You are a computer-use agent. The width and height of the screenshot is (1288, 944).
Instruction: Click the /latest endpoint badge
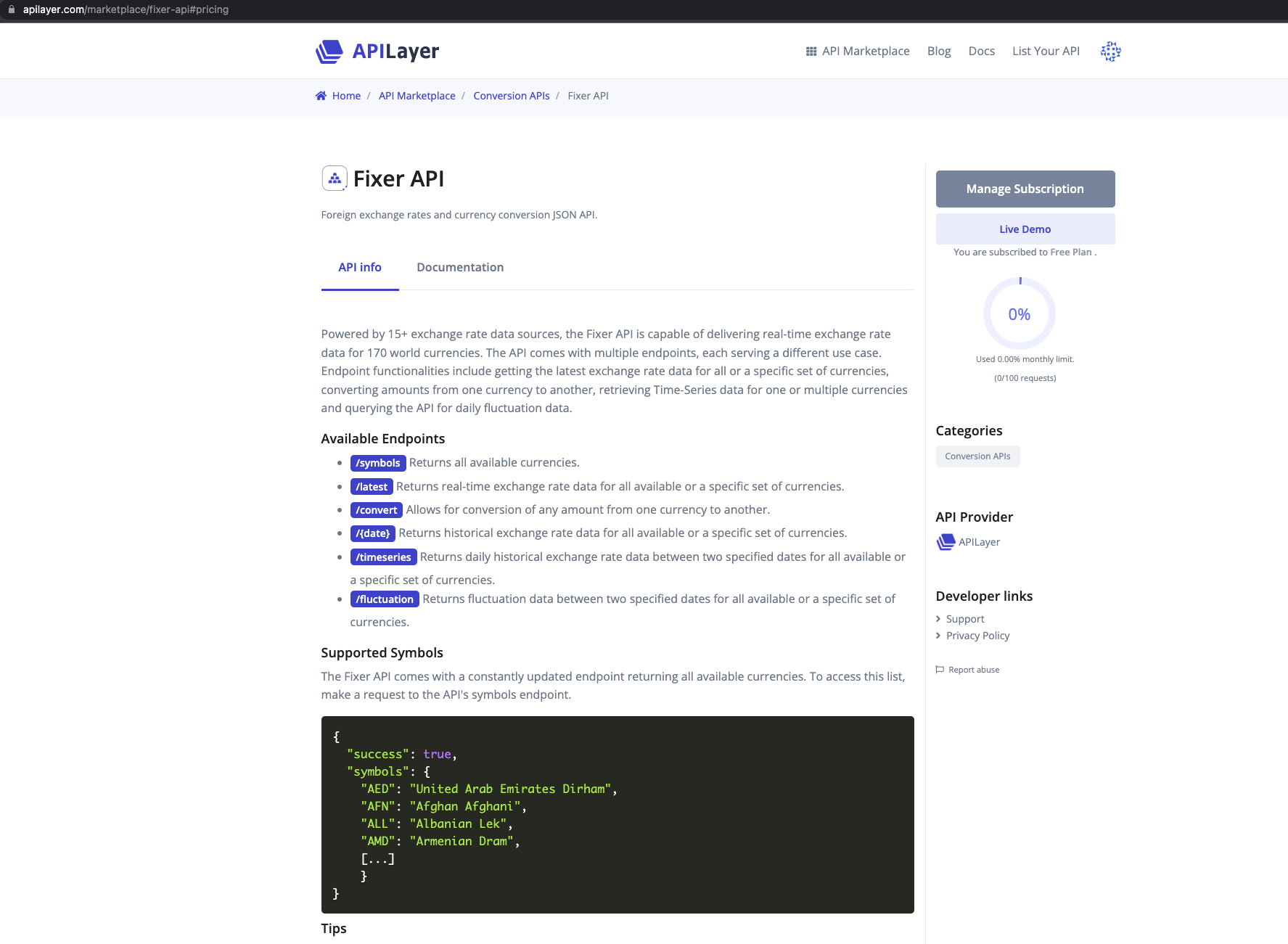pyautogui.click(x=372, y=487)
